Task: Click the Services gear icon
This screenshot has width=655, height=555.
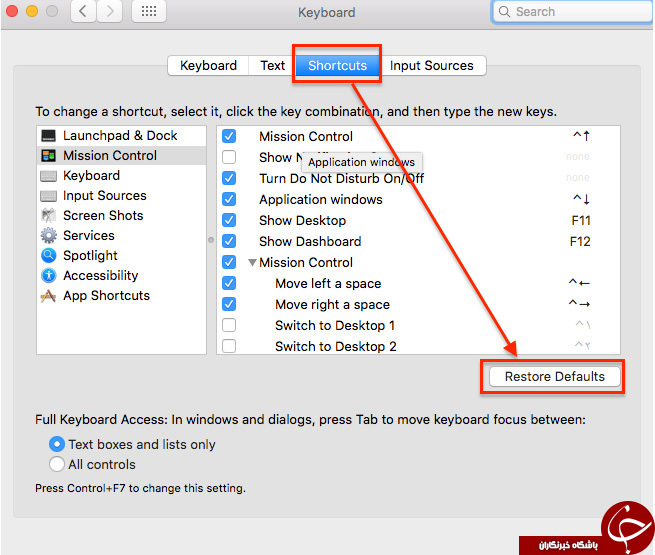Action: (x=48, y=236)
